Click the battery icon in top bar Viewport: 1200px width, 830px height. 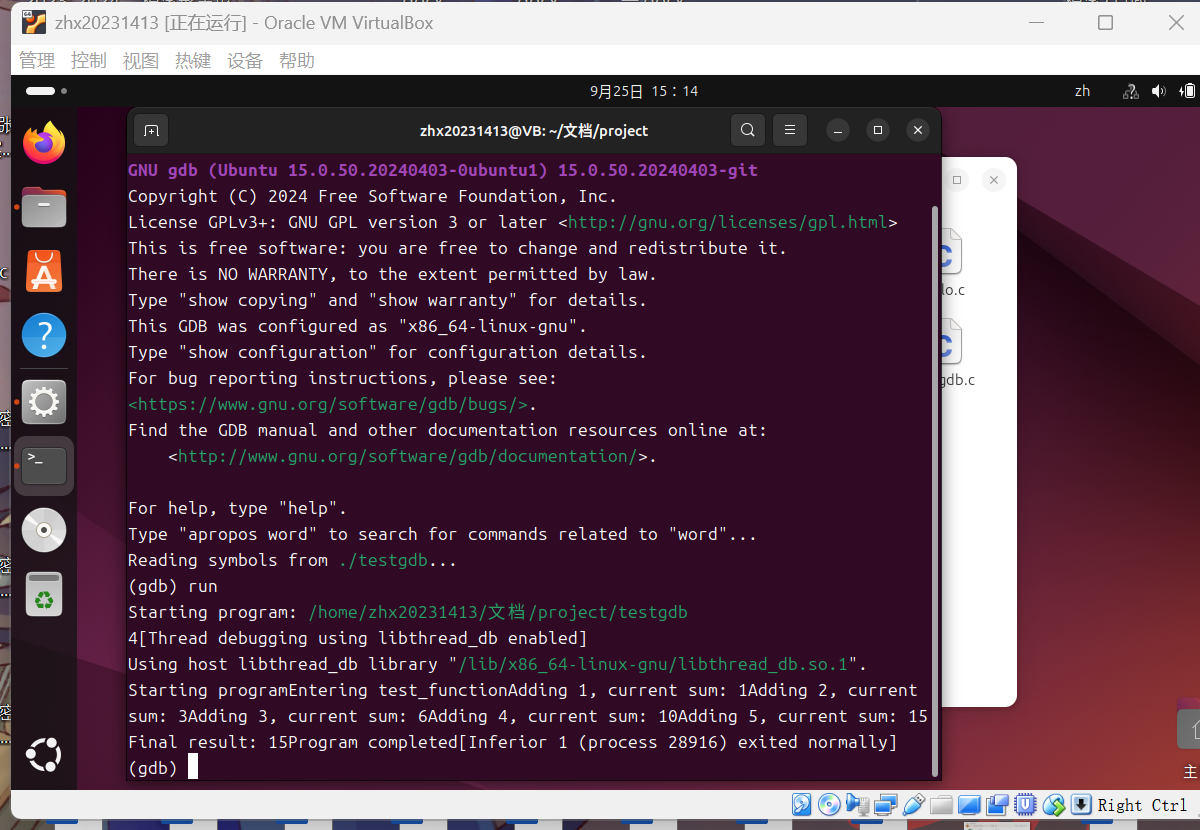(x=1188, y=91)
